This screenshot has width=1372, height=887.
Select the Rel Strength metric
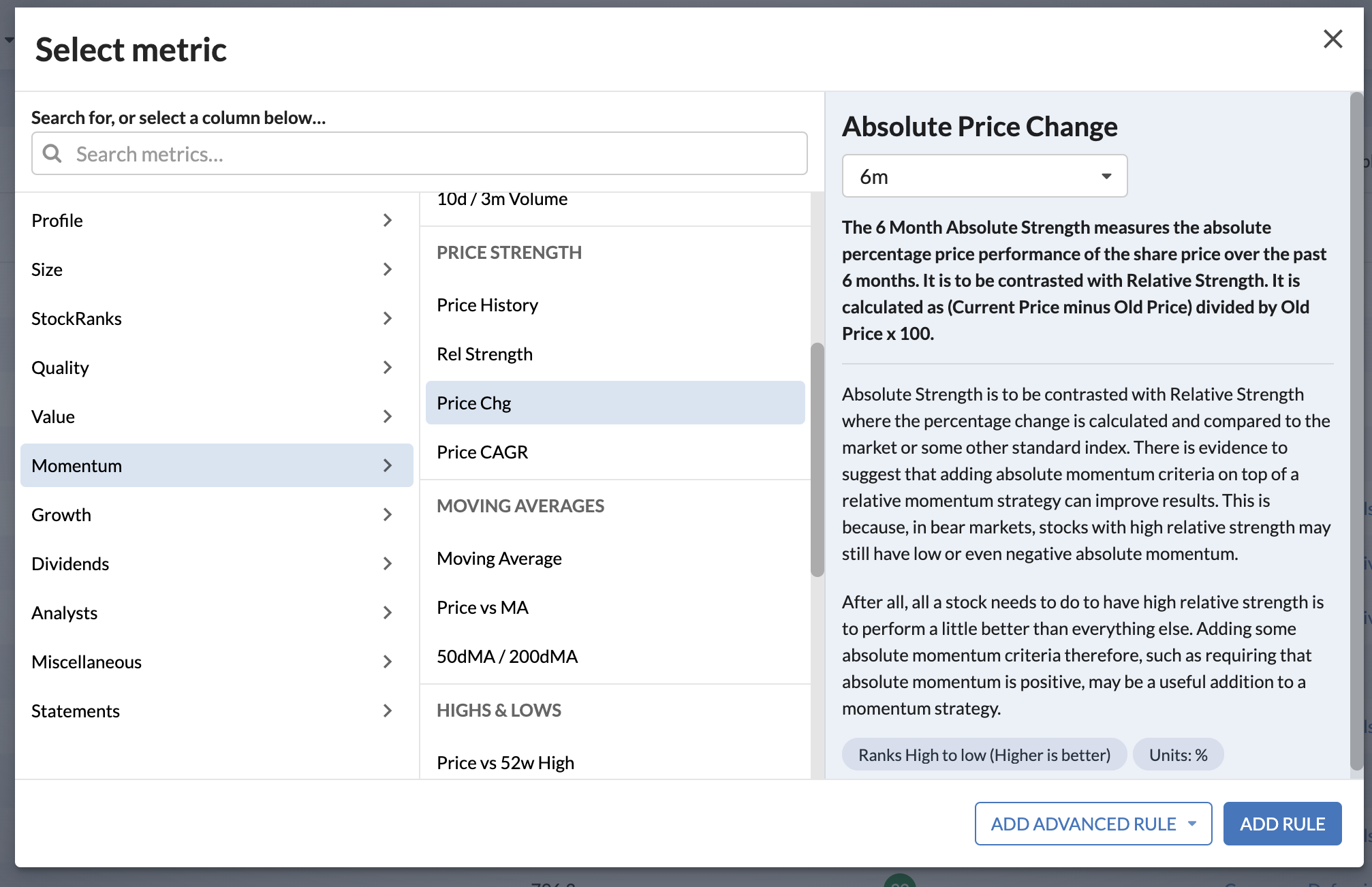click(615, 354)
